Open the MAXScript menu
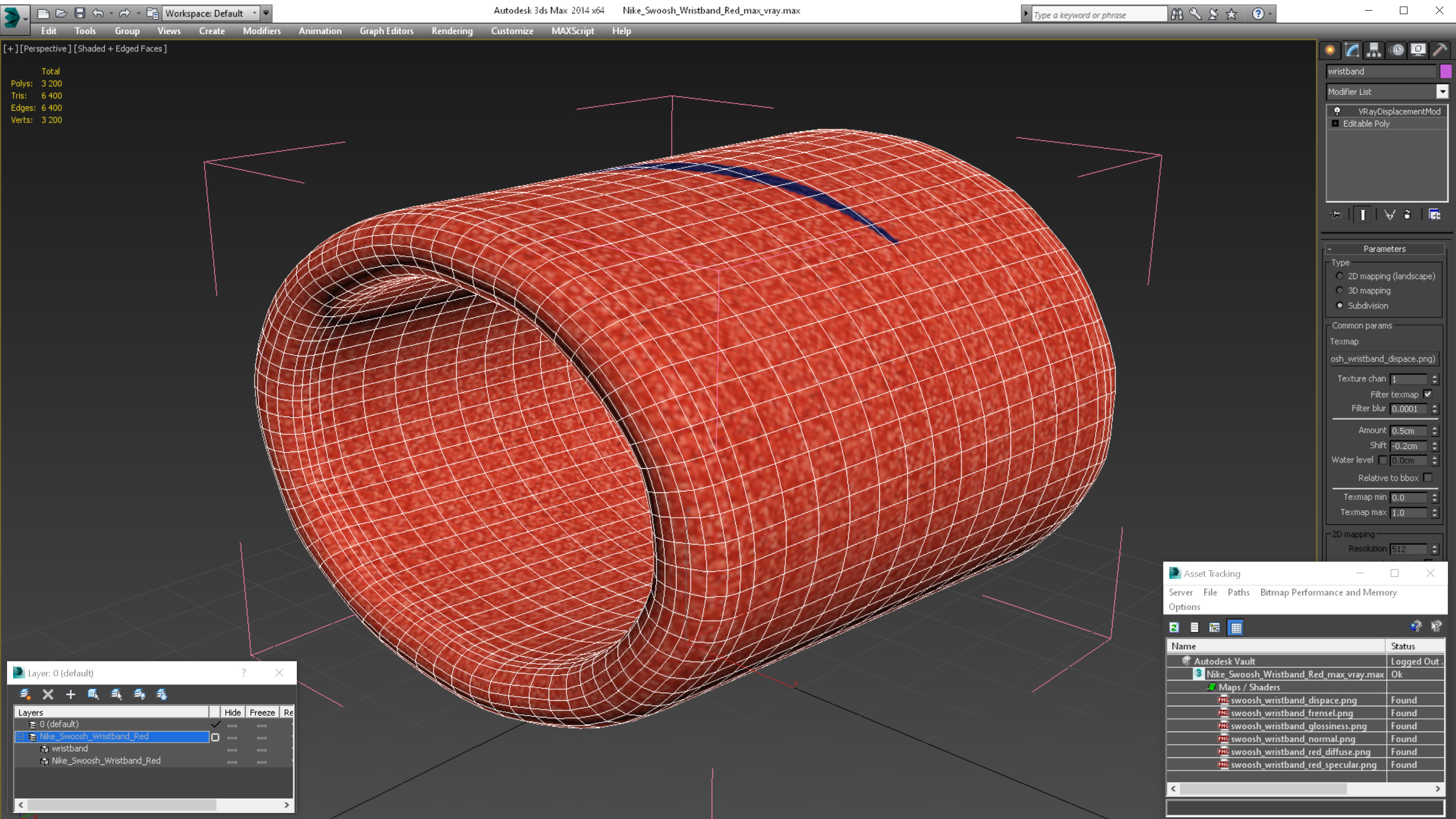Screen dimensions: 1456x819 click(573, 31)
